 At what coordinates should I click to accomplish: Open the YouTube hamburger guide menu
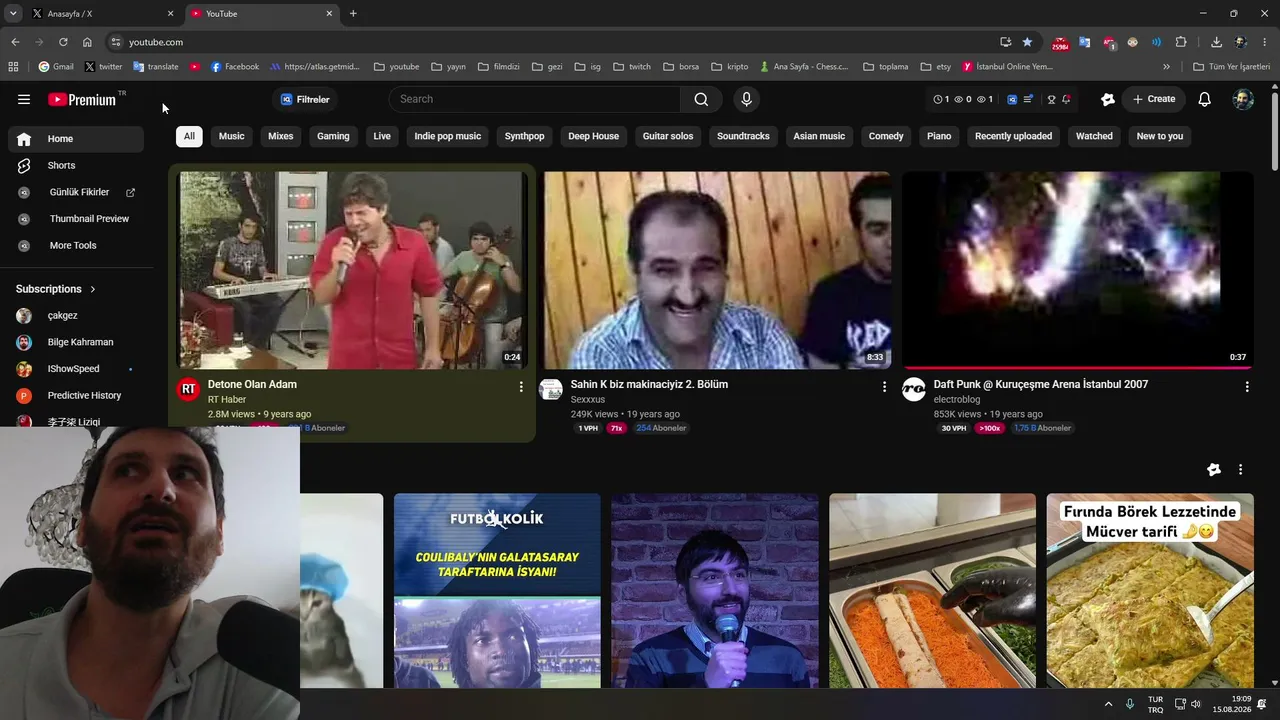click(24, 99)
